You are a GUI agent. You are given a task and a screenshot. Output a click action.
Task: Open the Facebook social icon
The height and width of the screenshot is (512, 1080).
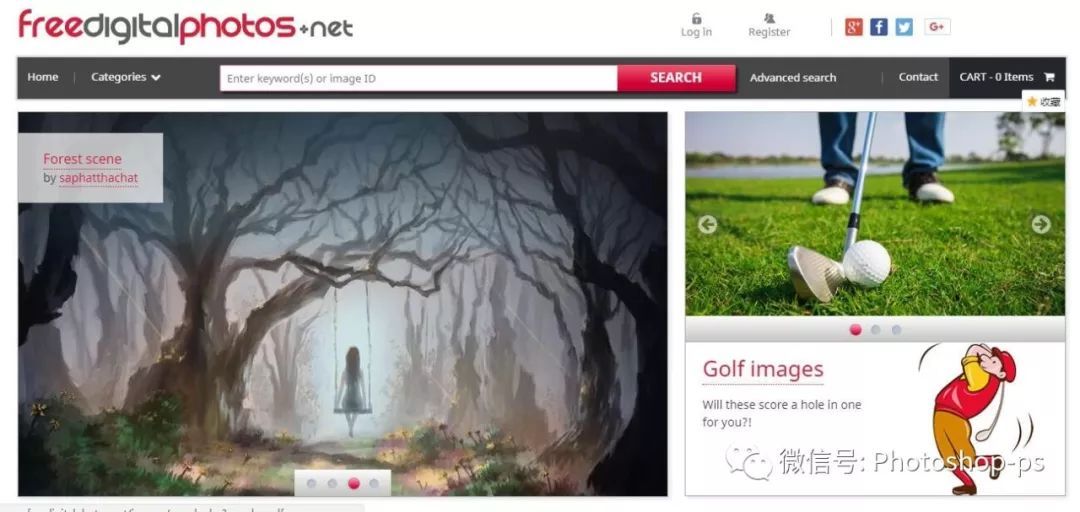(879, 27)
